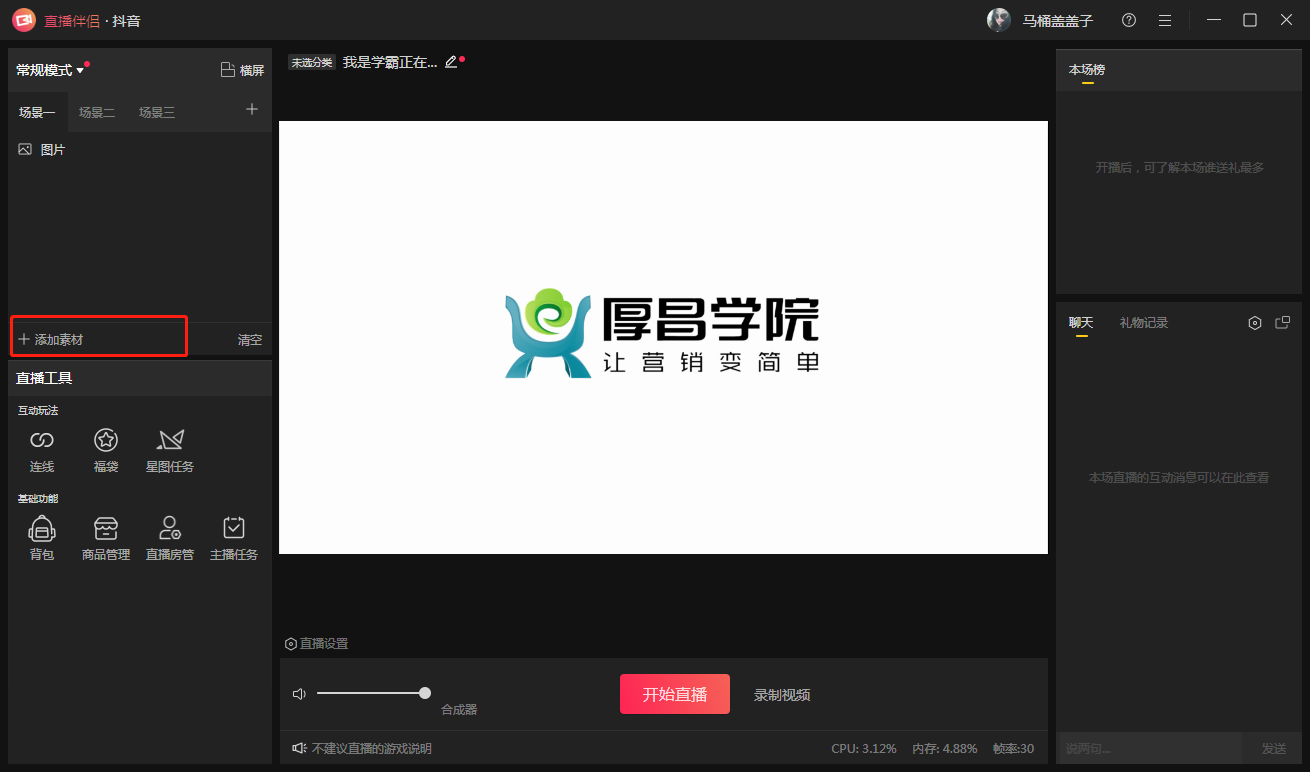Mute the mixer speaker icon

[299, 693]
